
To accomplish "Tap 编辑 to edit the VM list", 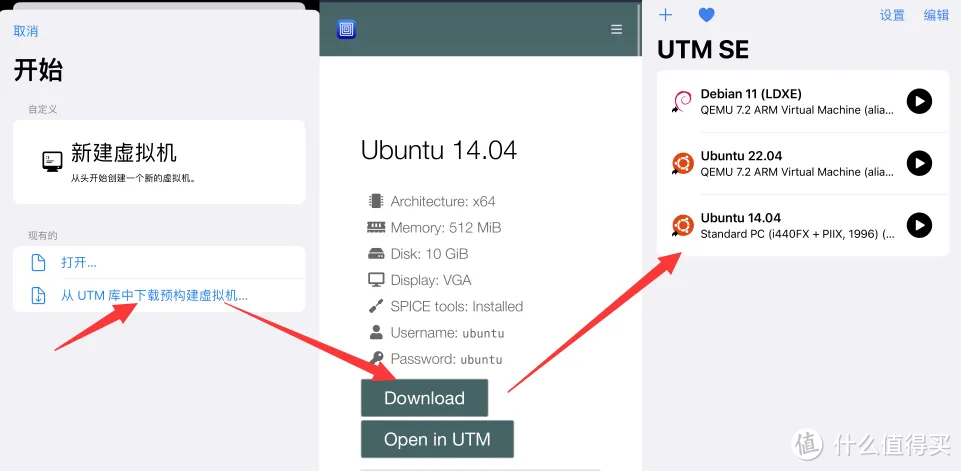I will click(x=936, y=15).
